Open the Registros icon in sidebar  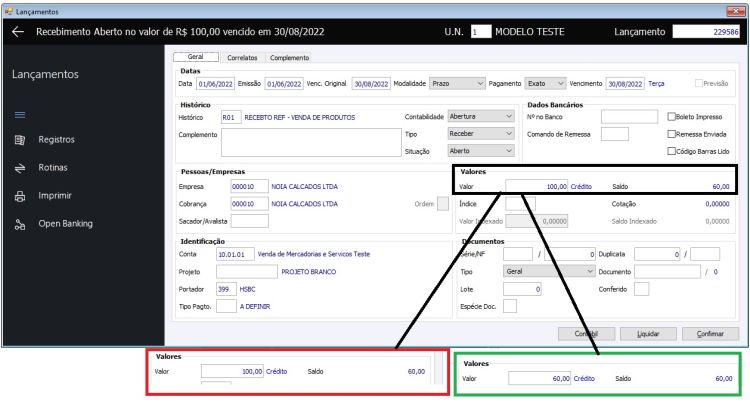pyautogui.click(x=20, y=140)
